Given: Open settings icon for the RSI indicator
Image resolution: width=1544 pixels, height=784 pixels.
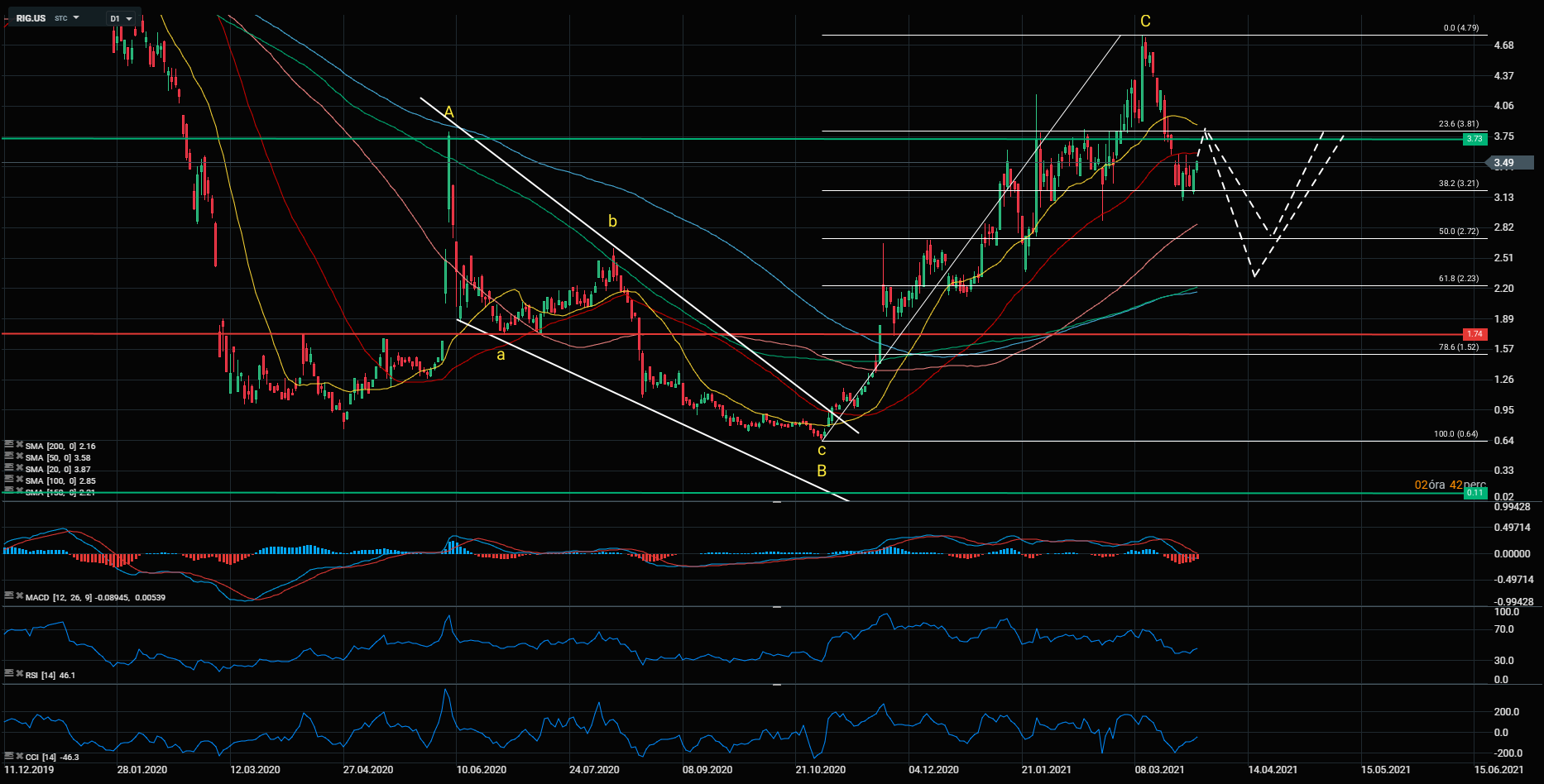Looking at the screenshot, I should pyautogui.click(x=8, y=674).
